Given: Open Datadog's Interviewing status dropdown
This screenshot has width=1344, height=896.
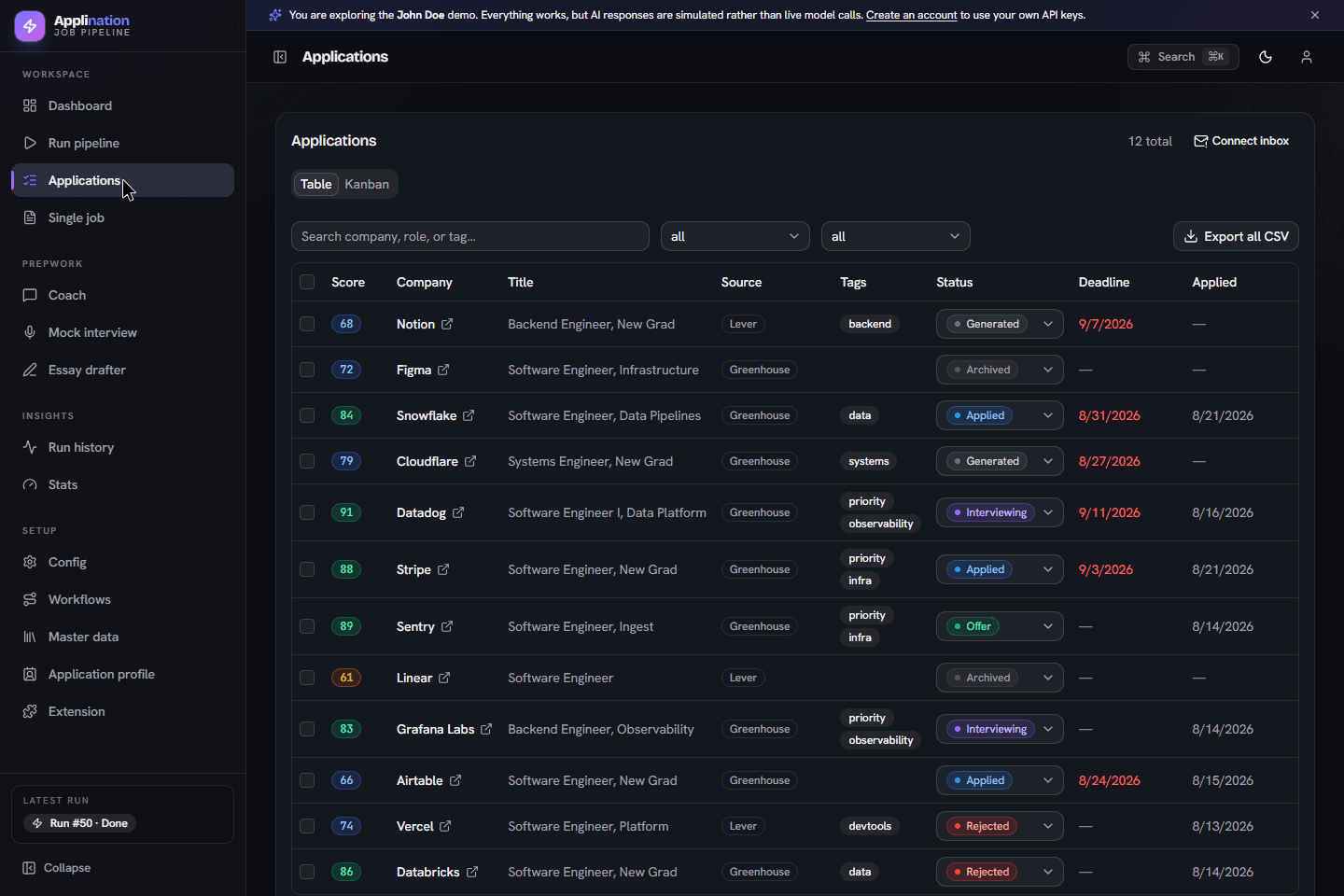Looking at the screenshot, I should click(1000, 512).
